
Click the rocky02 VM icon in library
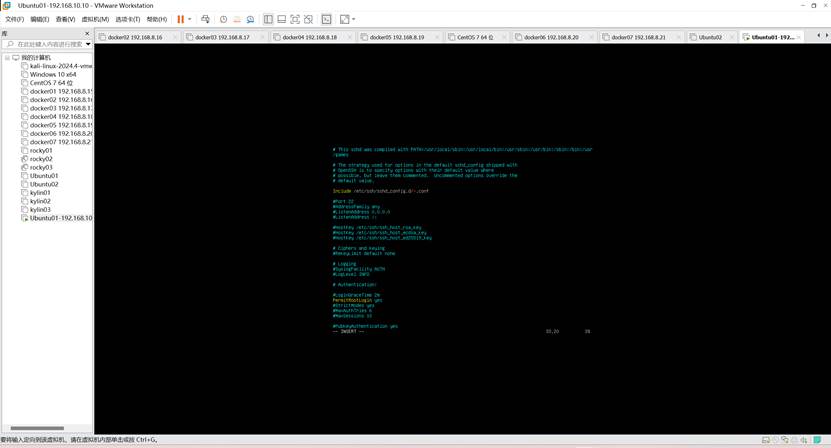(x=24, y=159)
